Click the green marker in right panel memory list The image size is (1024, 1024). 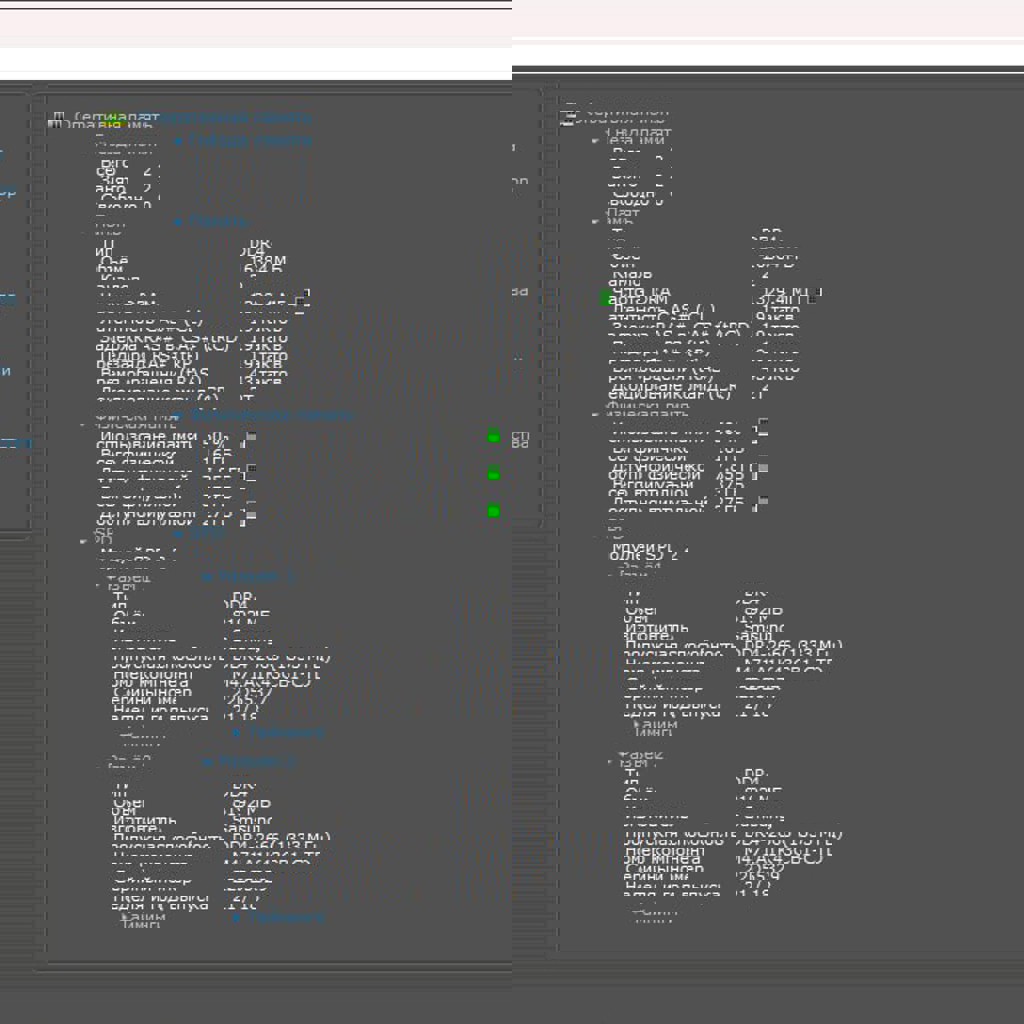605,298
